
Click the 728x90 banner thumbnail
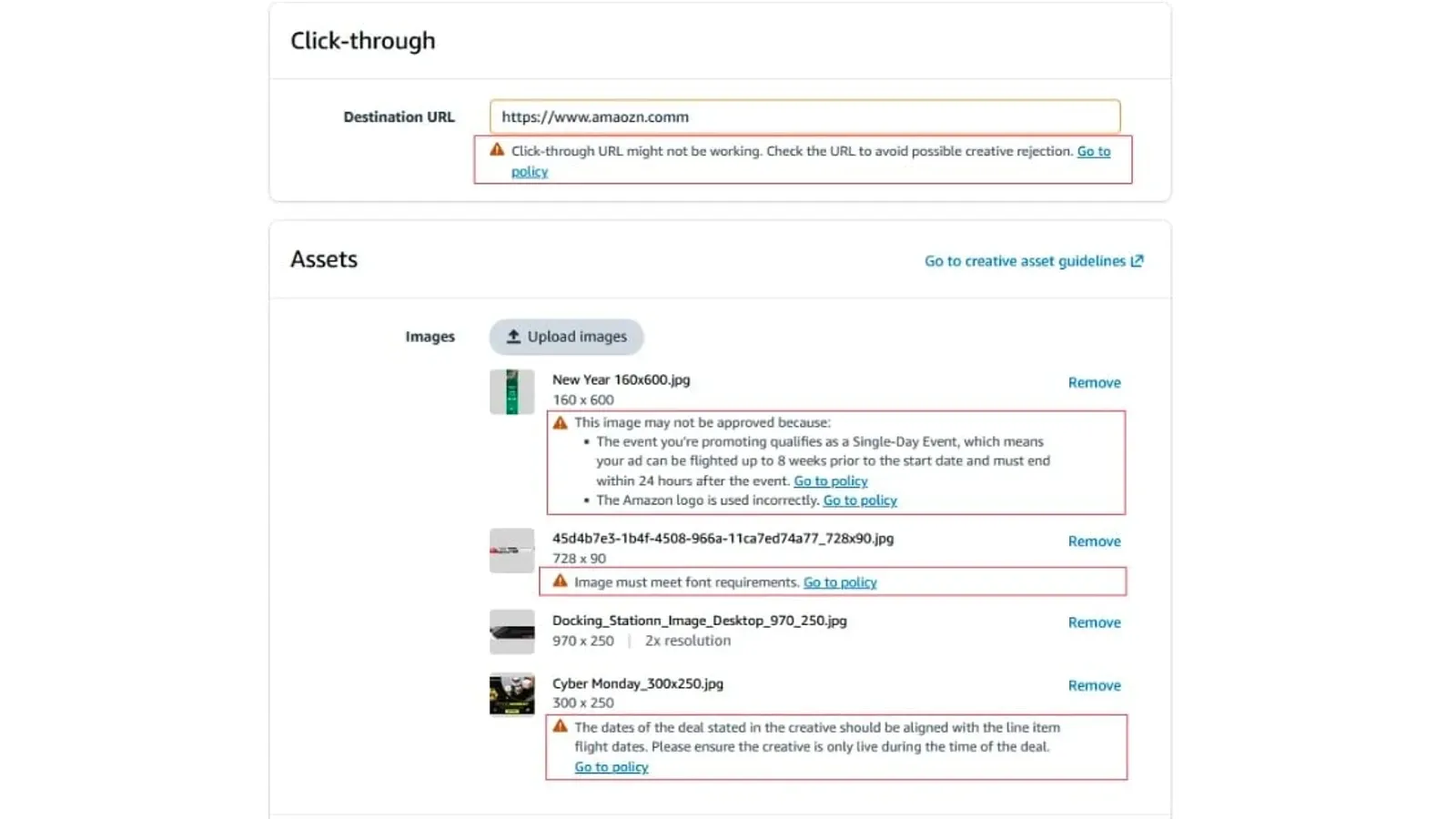pyautogui.click(x=511, y=551)
